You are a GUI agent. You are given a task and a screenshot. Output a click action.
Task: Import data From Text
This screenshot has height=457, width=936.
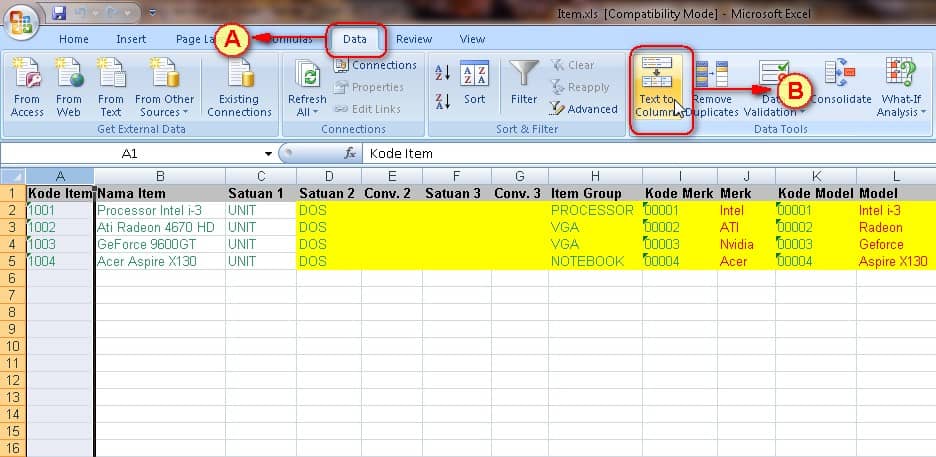pos(110,87)
